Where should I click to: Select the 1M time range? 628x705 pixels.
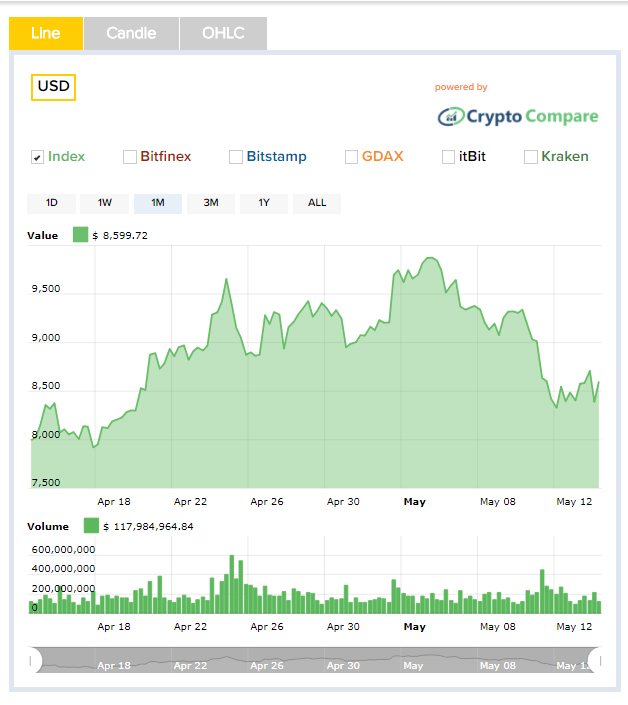click(x=158, y=203)
